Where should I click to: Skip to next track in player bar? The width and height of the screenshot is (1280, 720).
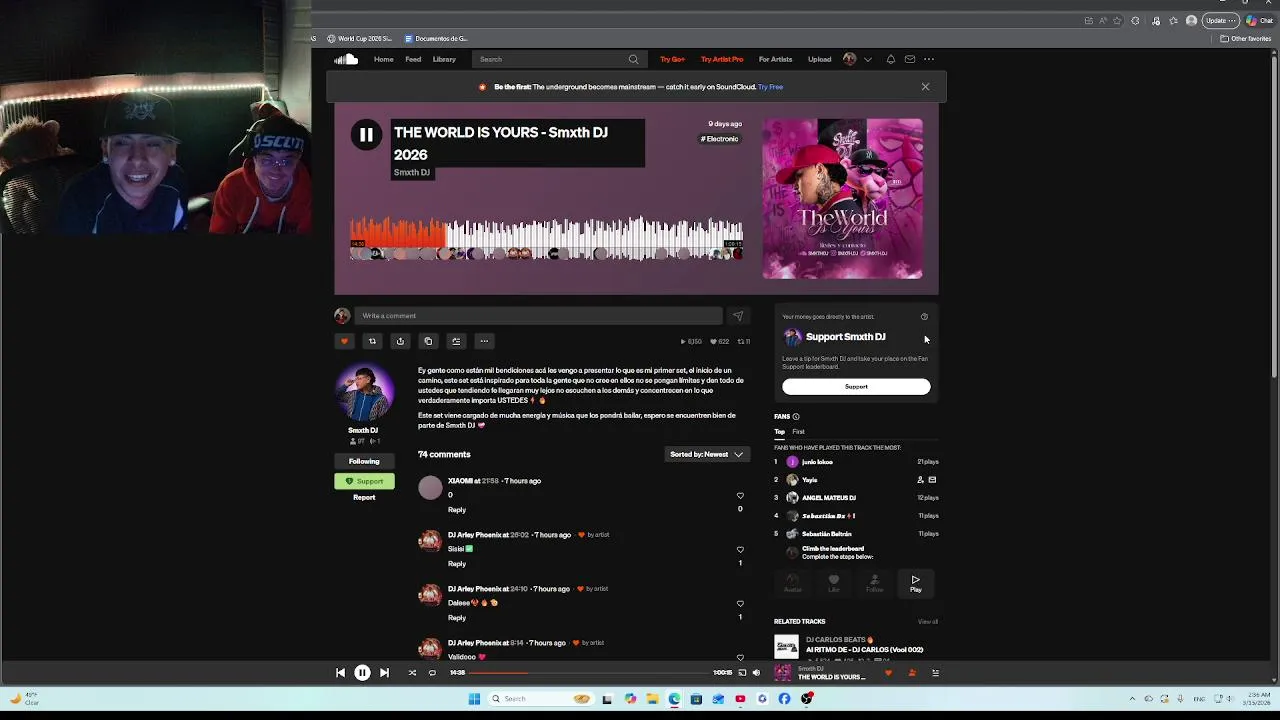point(384,673)
